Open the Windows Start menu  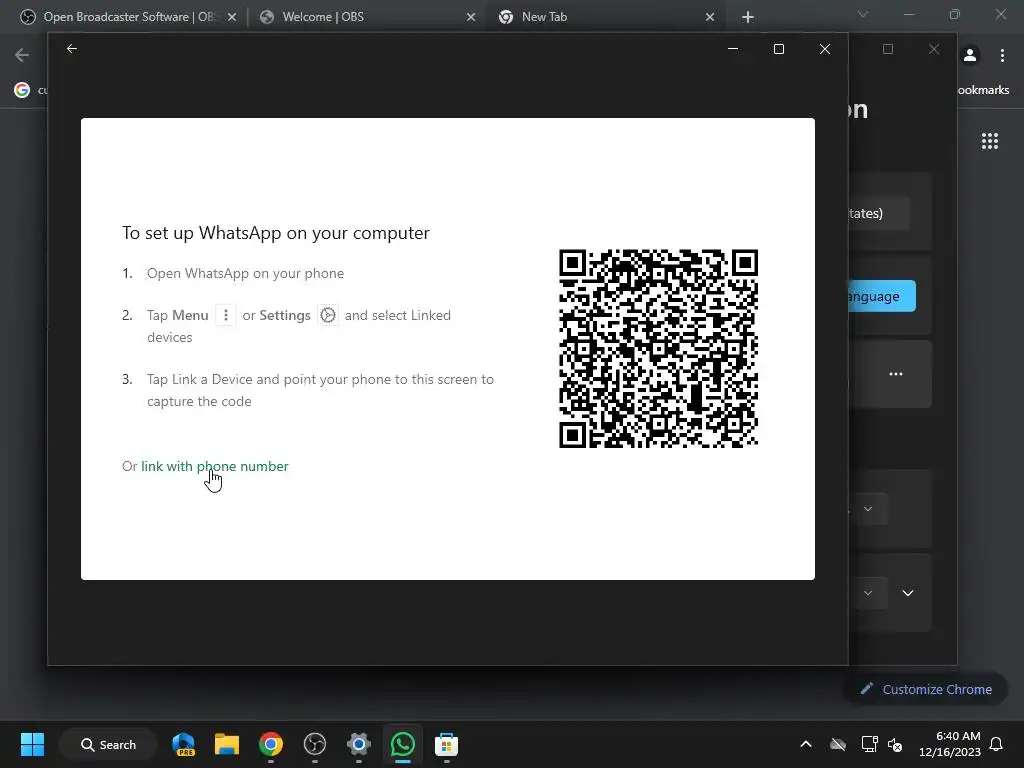(32, 744)
